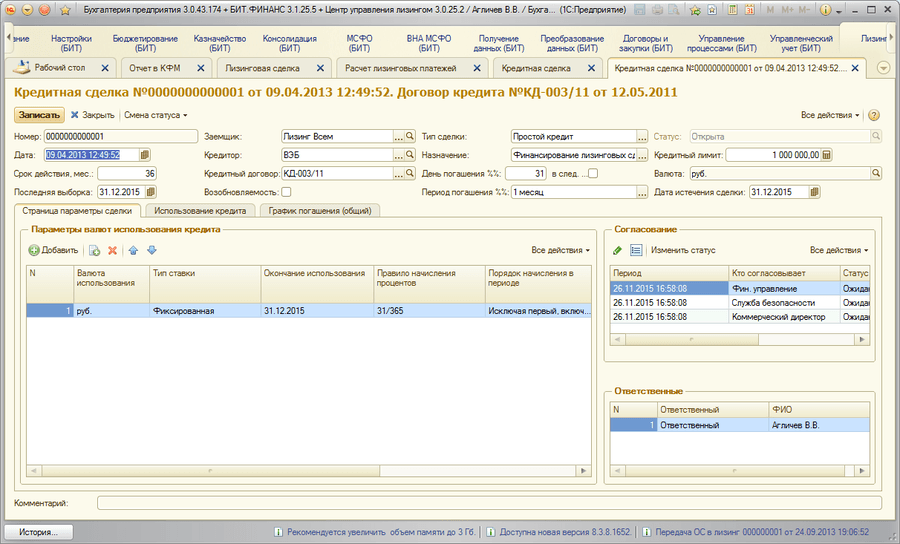The height and width of the screenshot is (544, 900).
Task: Click the copy-row icon beside Добавить
Action: (95, 250)
